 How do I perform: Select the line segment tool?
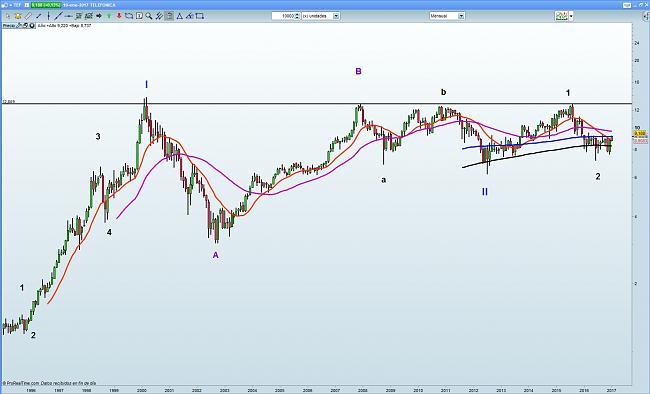coord(39,16)
